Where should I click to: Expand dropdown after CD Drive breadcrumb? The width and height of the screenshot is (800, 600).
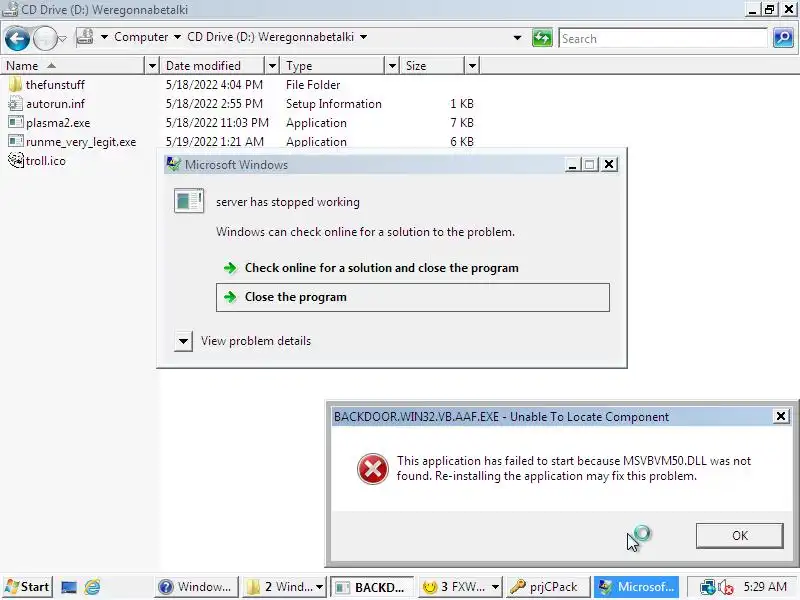(x=363, y=37)
